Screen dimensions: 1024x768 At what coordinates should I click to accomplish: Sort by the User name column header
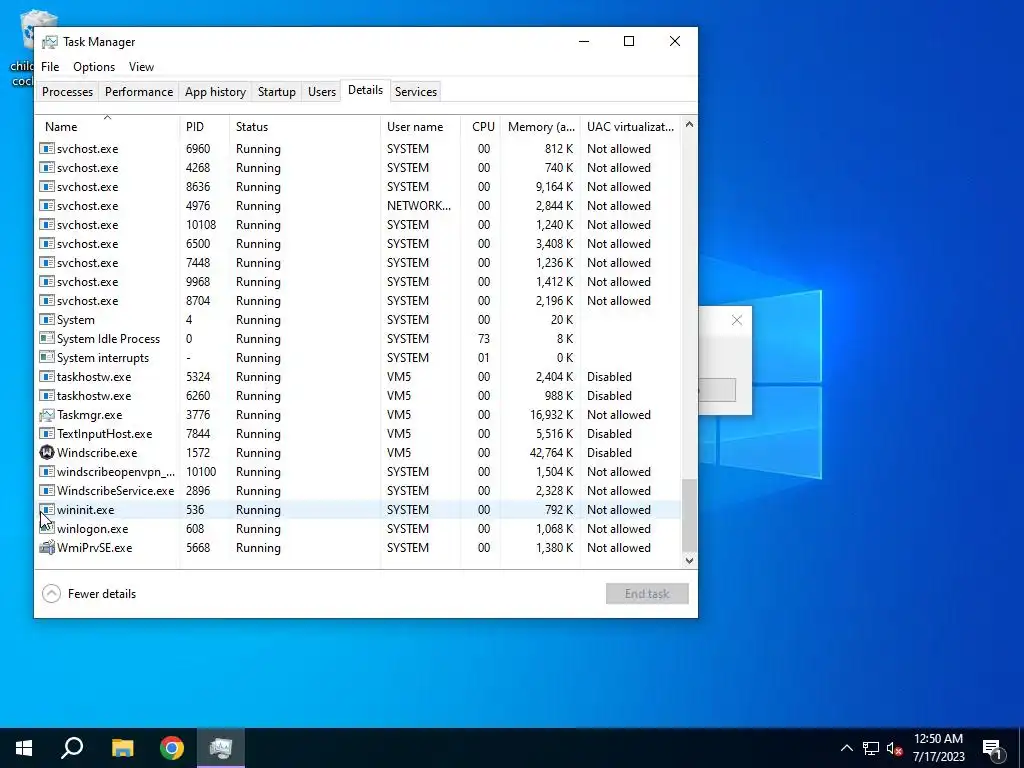click(421, 127)
